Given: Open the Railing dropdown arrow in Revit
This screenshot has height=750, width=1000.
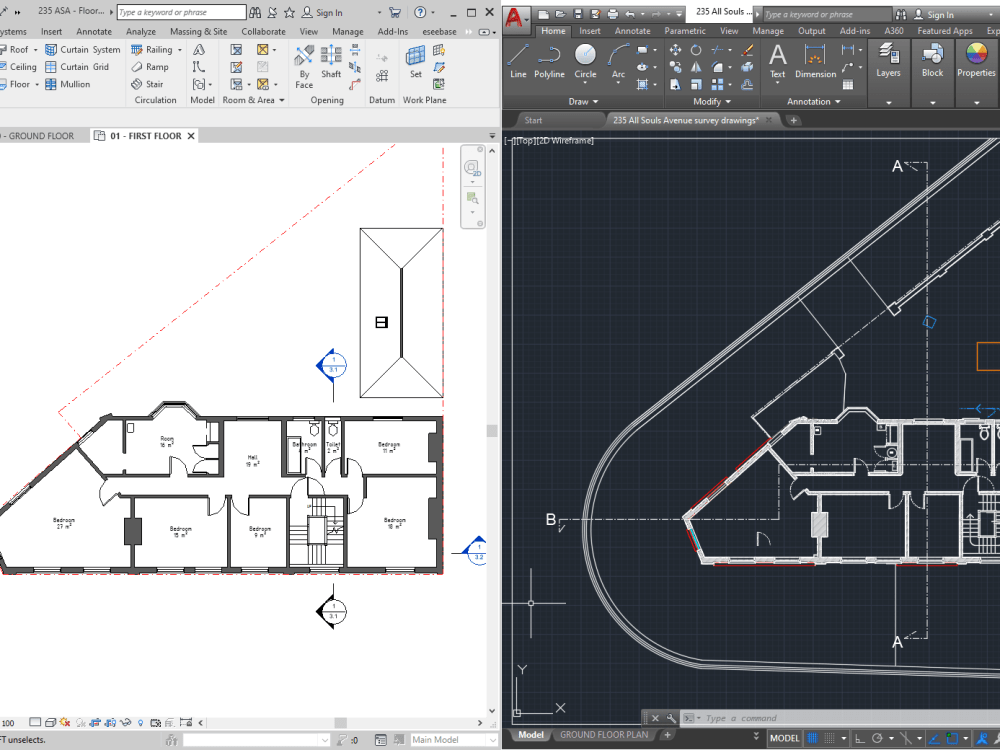Looking at the screenshot, I should (x=180, y=50).
